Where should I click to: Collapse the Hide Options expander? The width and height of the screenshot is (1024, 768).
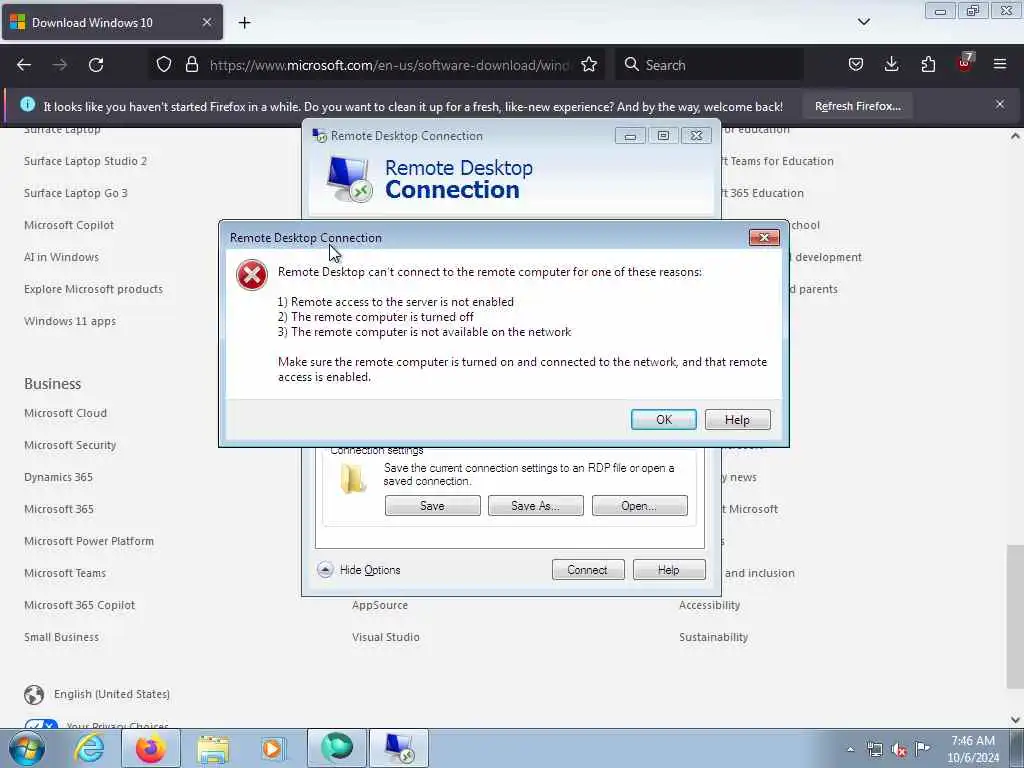click(359, 569)
